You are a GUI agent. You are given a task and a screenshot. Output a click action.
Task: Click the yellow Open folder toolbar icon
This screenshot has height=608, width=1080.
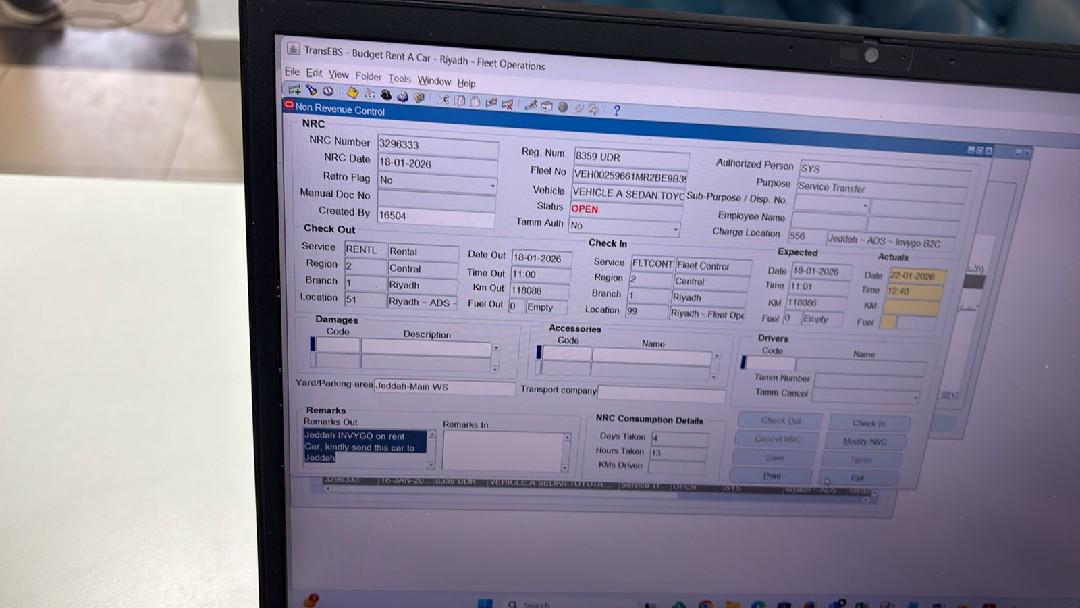pyautogui.click(x=352, y=93)
